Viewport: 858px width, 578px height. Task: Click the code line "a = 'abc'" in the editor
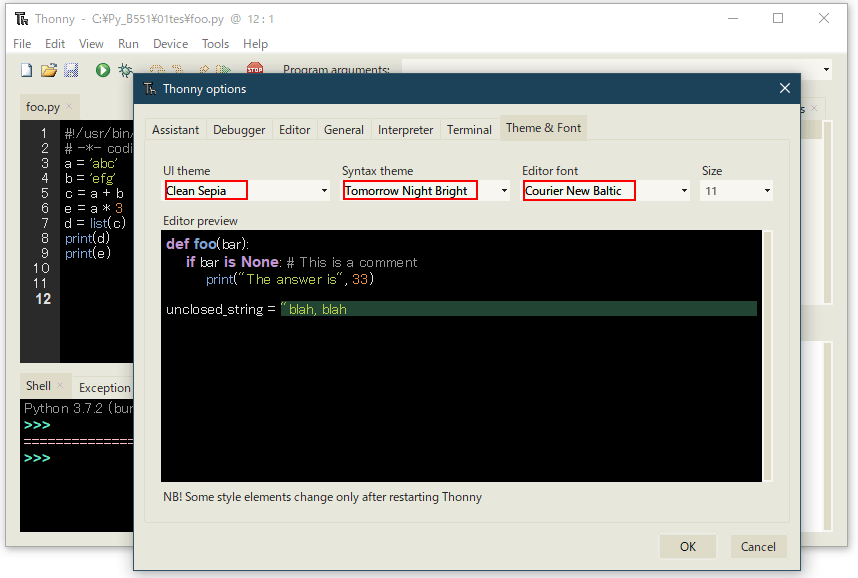tap(91, 163)
